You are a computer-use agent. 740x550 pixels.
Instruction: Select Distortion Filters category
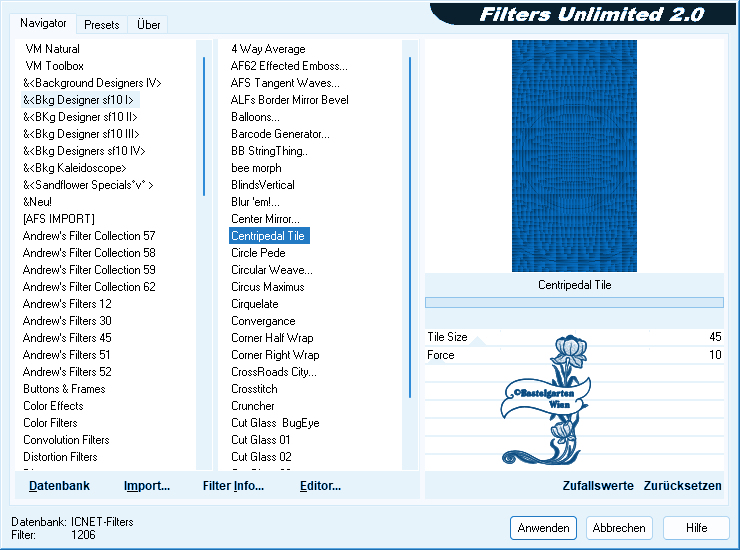tap(60, 457)
